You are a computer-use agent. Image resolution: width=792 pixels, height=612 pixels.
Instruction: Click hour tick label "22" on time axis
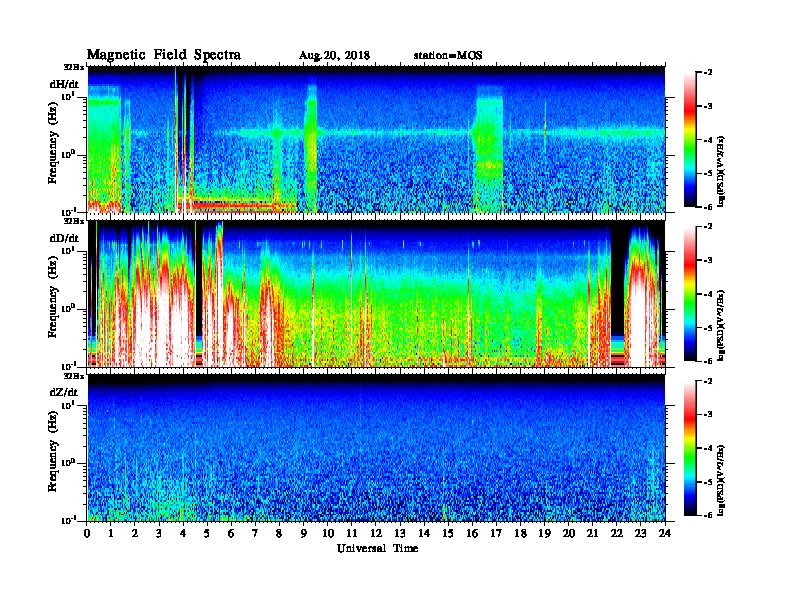click(617, 534)
